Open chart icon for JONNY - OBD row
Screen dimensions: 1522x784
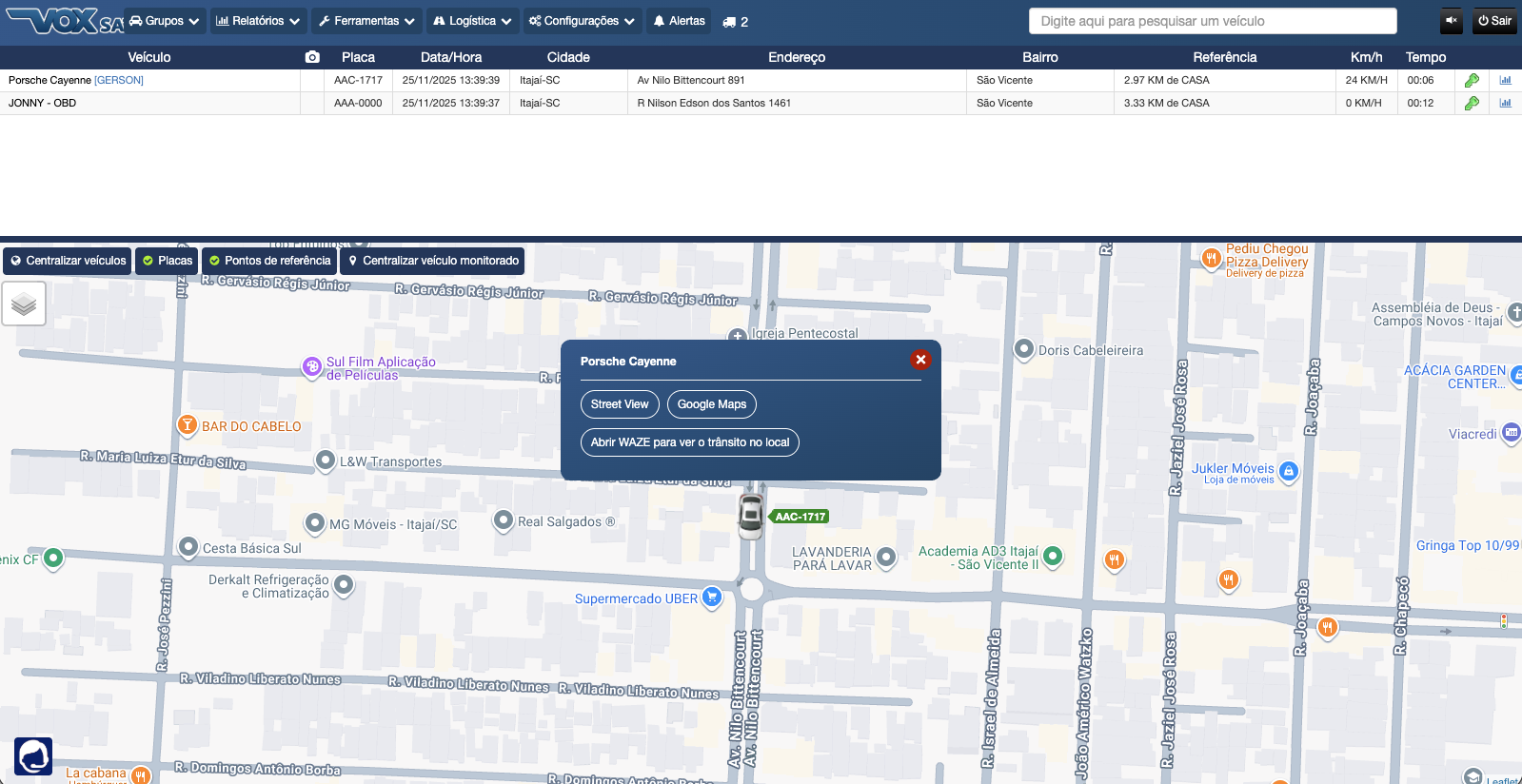point(1505,104)
